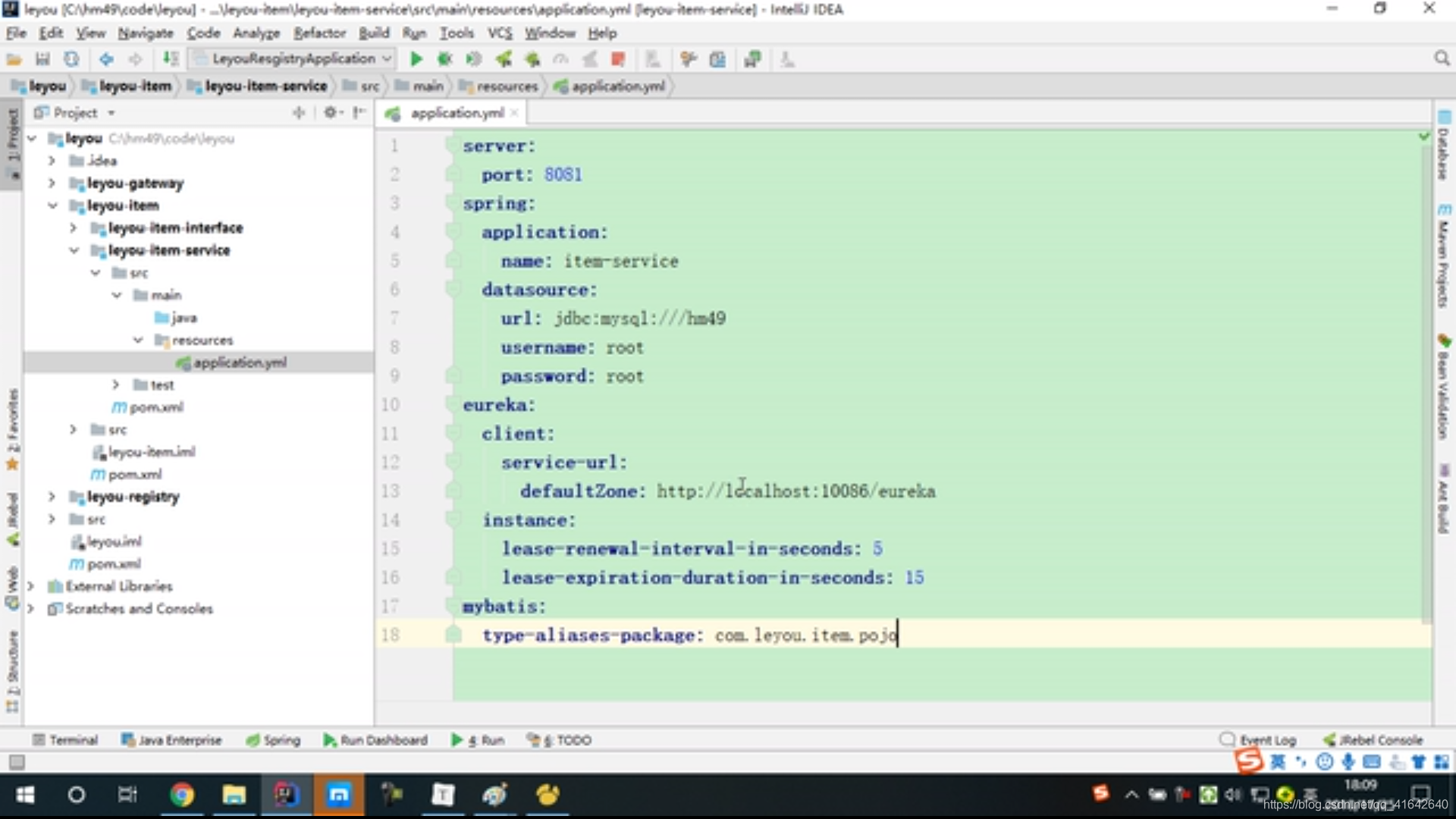The height and width of the screenshot is (819, 1456).
Task: Open Ant Build side panel
Action: pyautogui.click(x=1444, y=500)
